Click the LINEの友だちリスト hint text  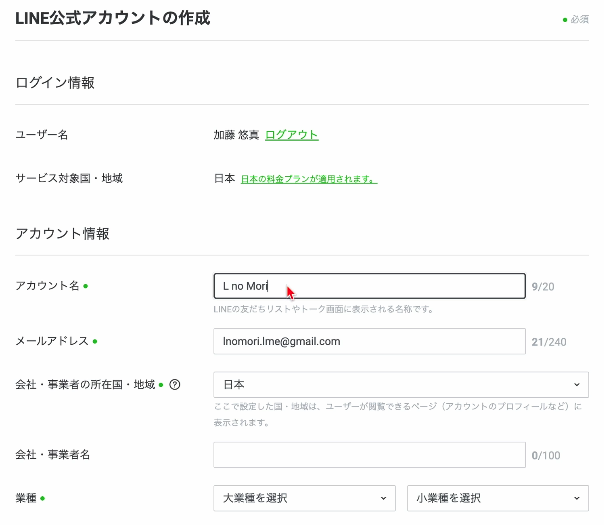[324, 309]
